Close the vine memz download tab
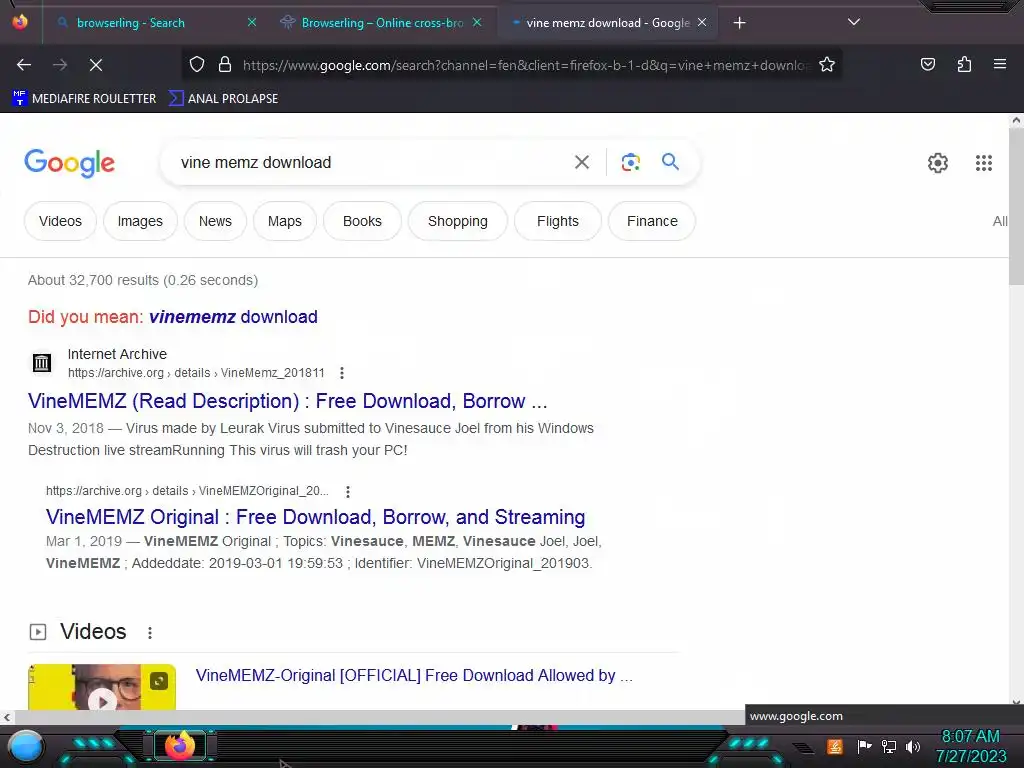The width and height of the screenshot is (1024, 768). click(701, 22)
